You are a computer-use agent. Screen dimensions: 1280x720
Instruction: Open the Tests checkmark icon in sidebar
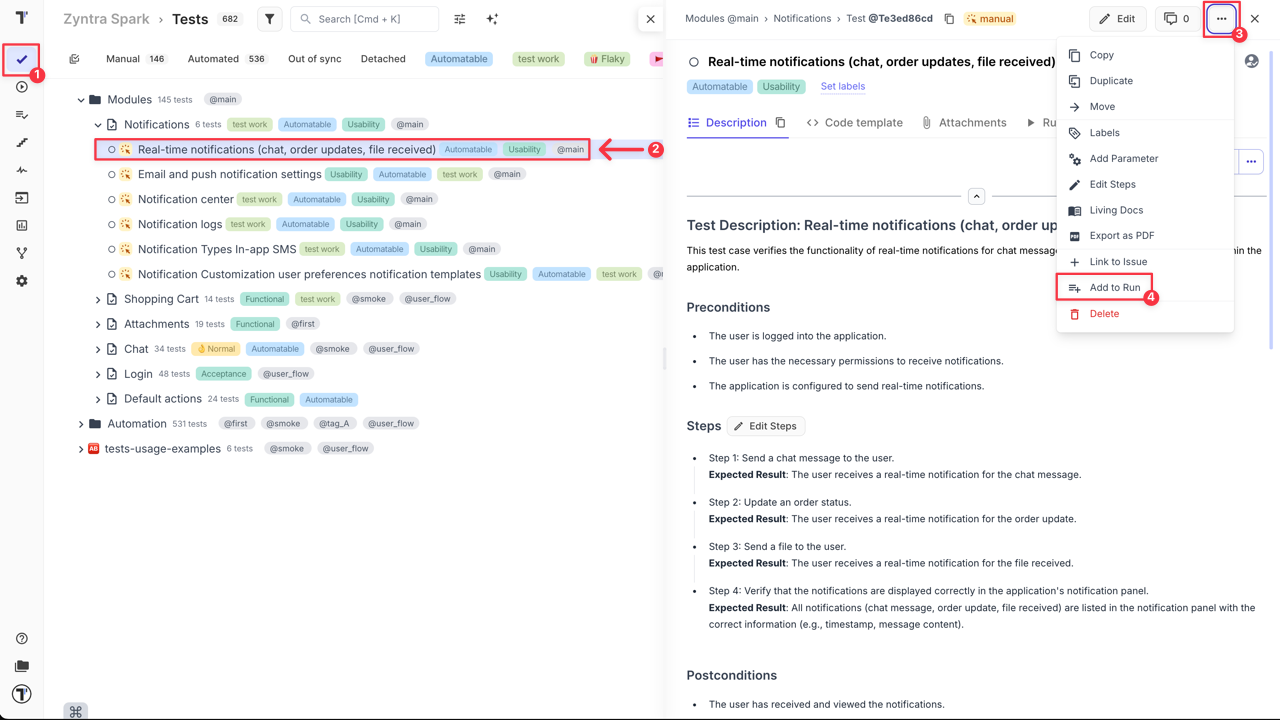point(22,60)
